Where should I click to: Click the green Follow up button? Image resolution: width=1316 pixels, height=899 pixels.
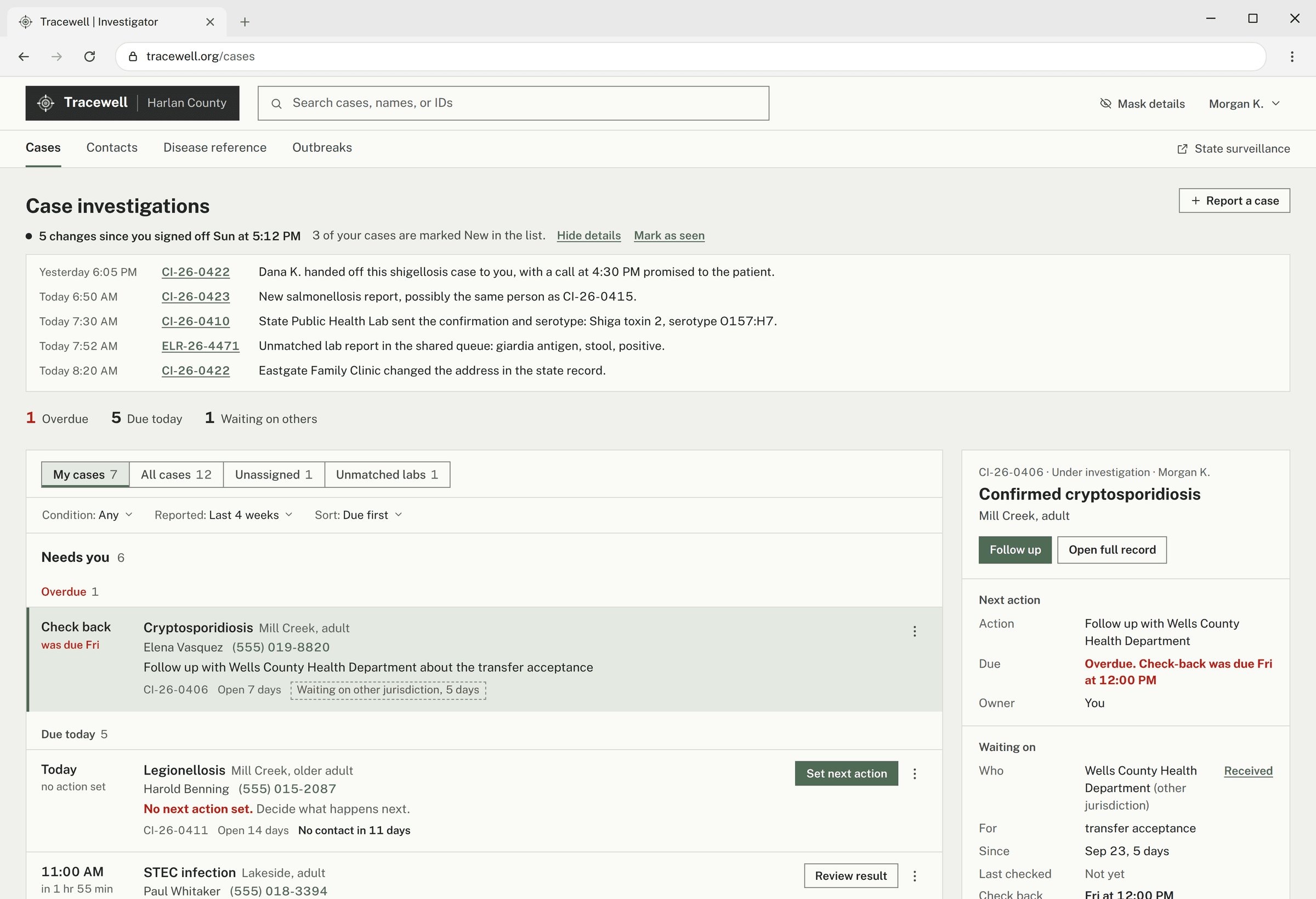[1016, 550]
